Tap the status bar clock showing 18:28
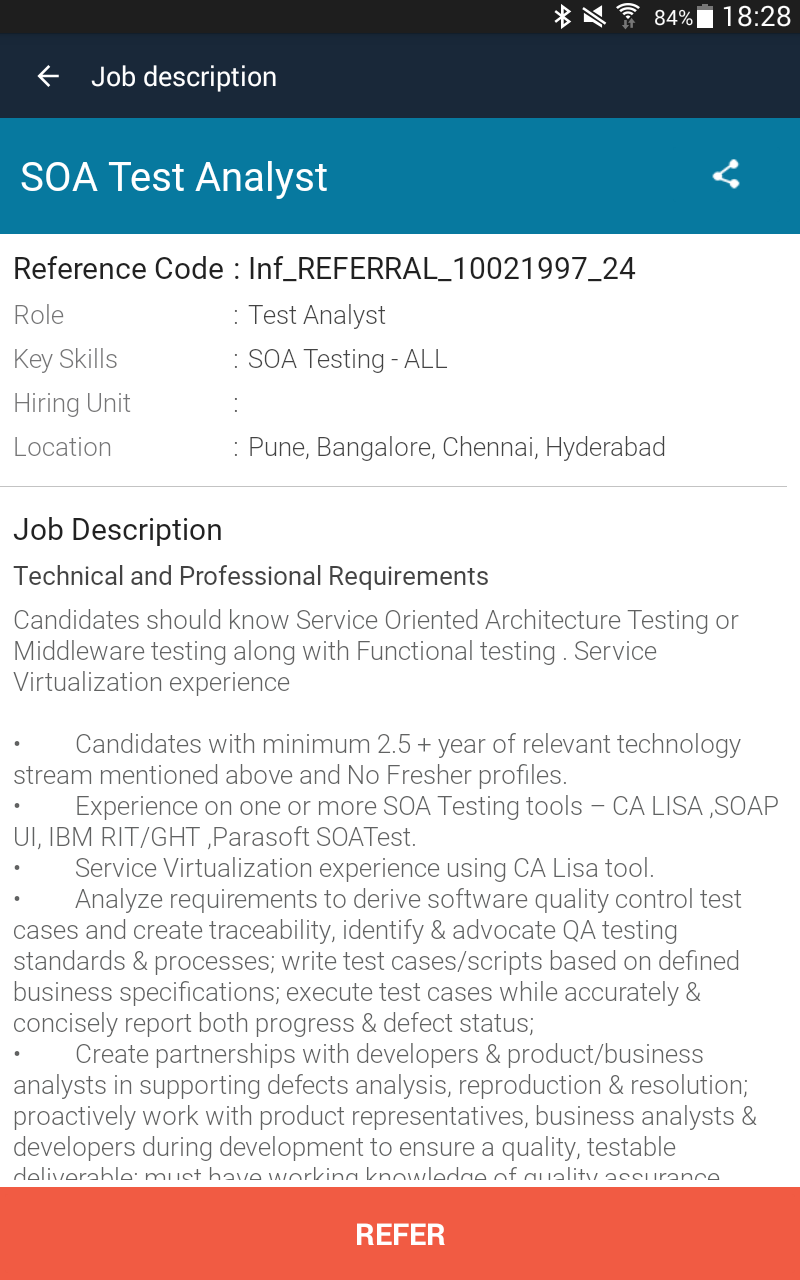 756,16
